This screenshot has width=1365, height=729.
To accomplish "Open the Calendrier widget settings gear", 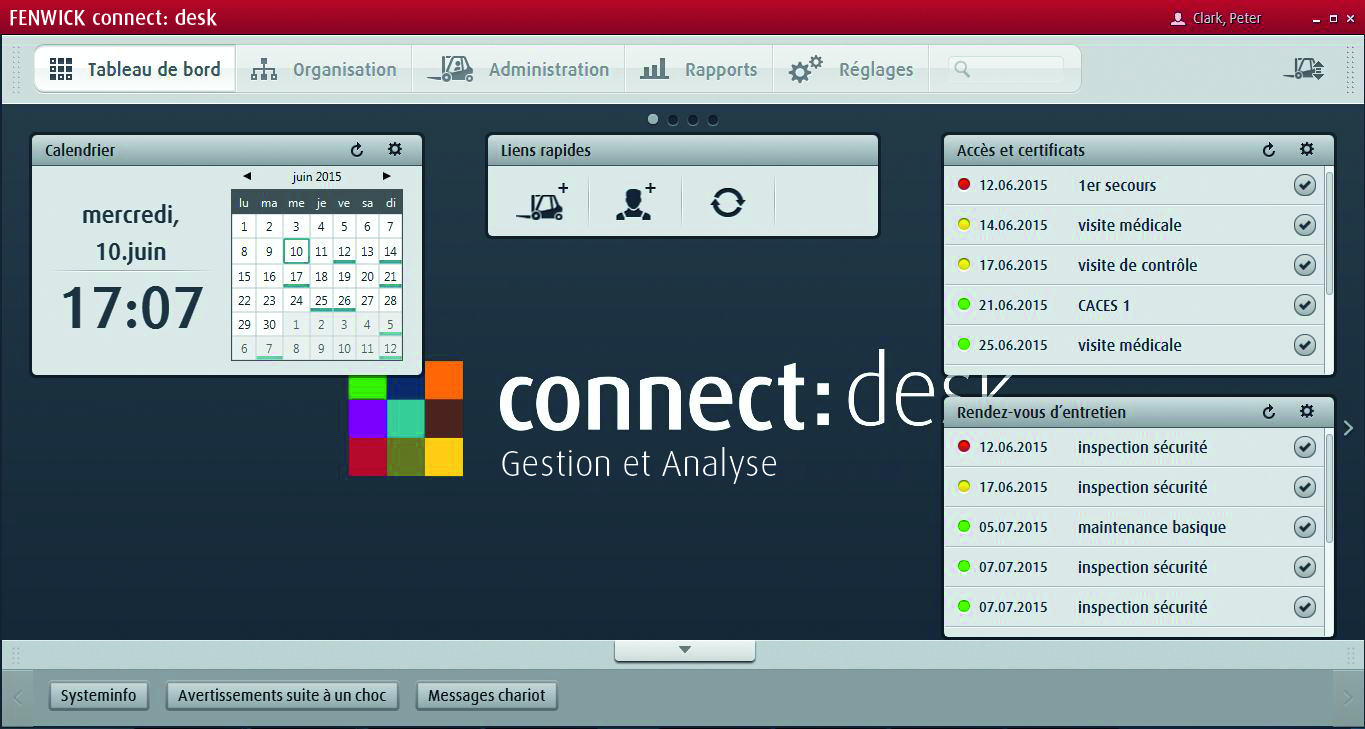I will coord(394,149).
